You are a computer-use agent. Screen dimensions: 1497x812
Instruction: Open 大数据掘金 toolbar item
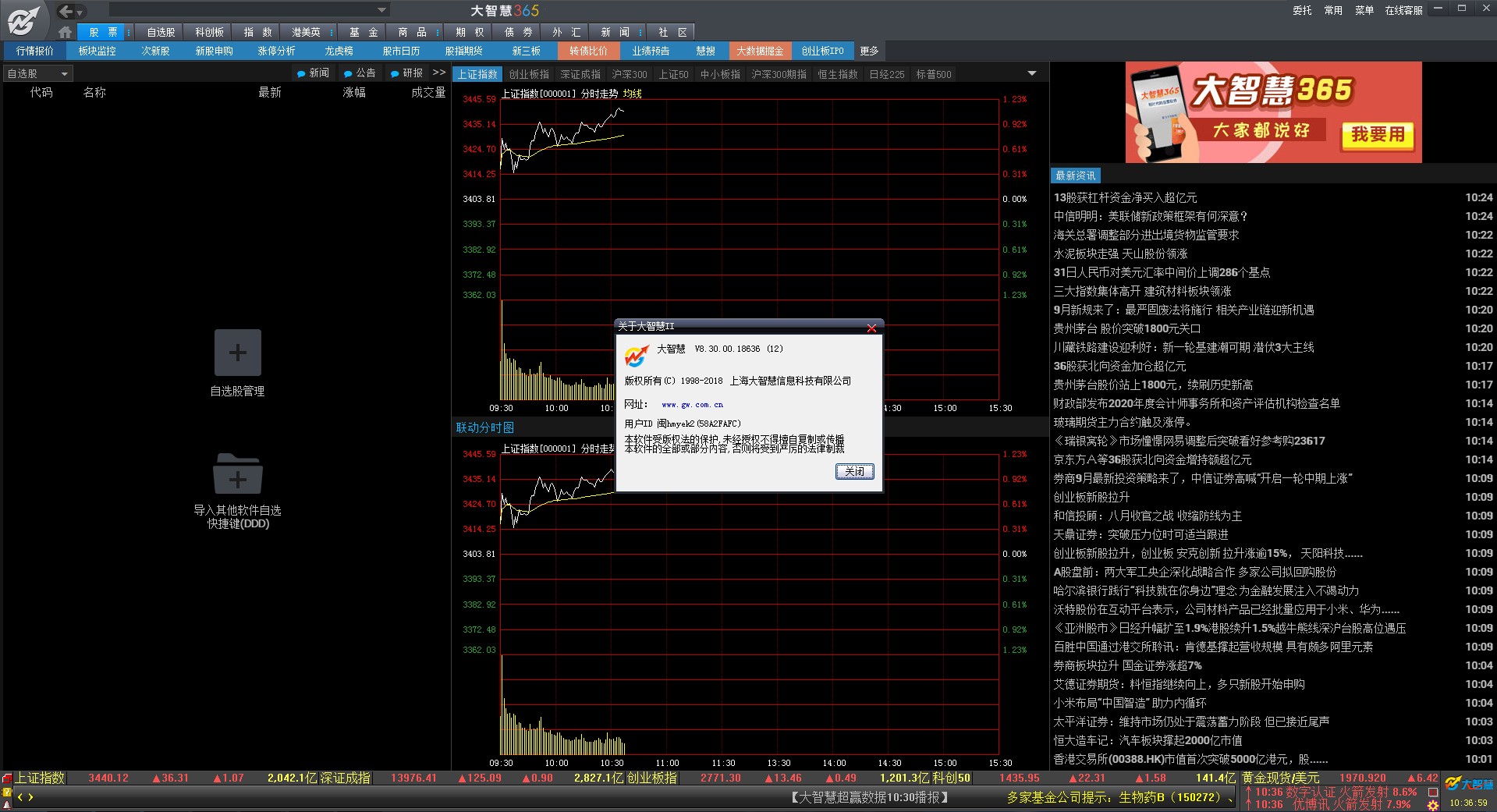[x=760, y=51]
